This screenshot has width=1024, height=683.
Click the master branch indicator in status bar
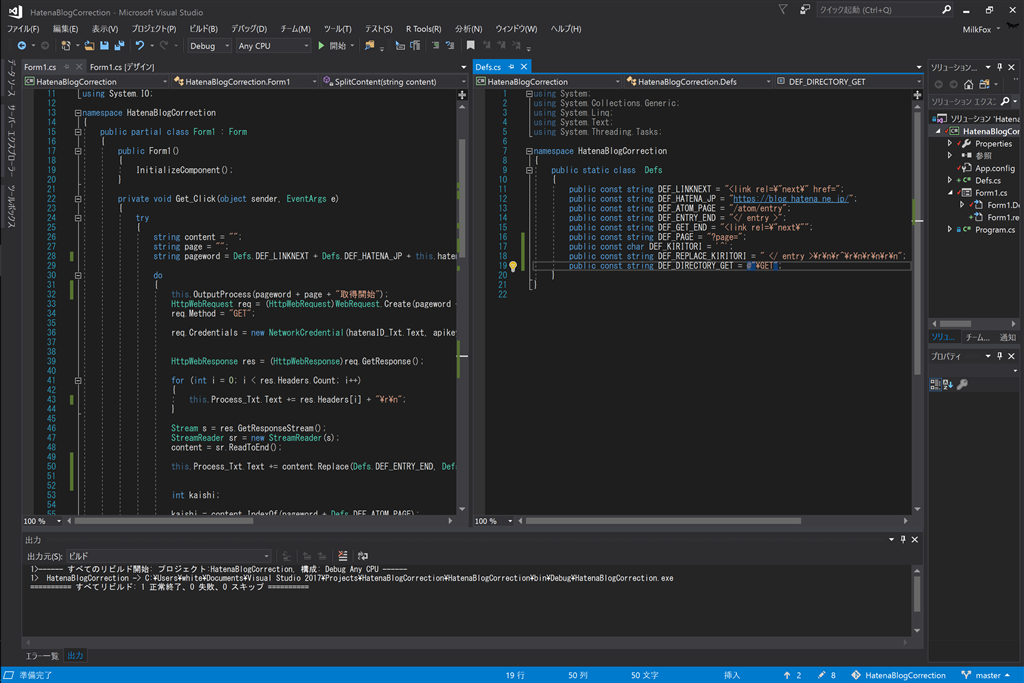tap(986, 675)
